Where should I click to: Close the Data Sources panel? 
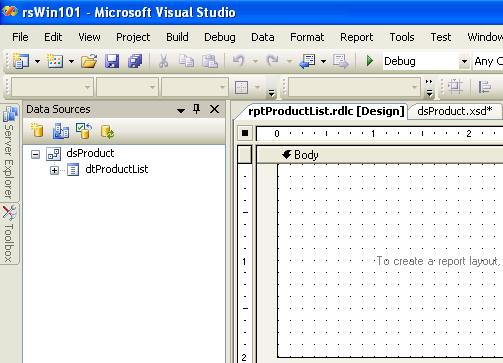(214, 109)
